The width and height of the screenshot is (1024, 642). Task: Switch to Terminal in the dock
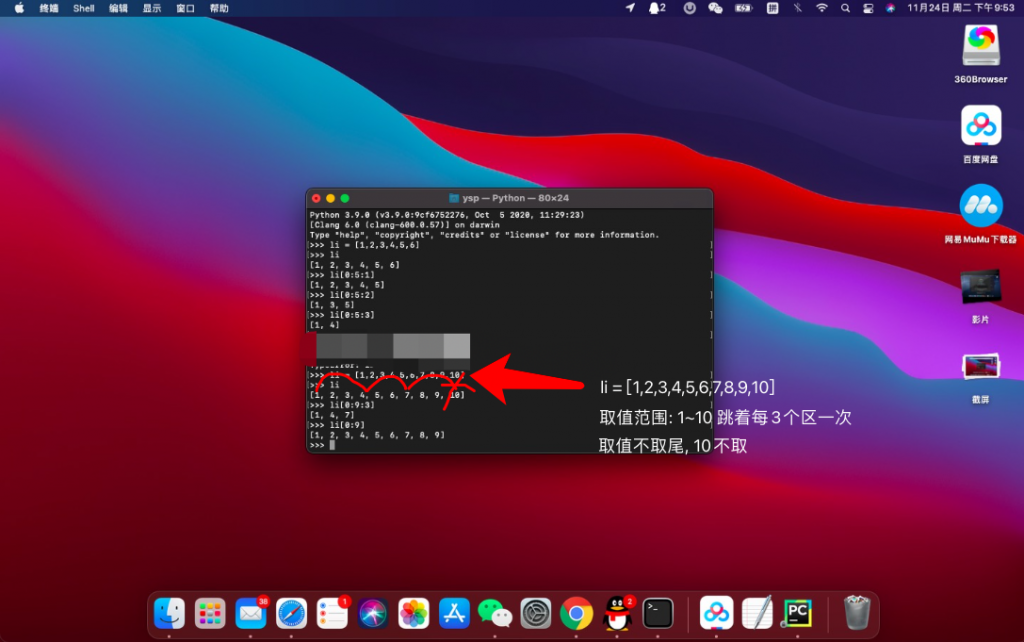click(x=658, y=613)
